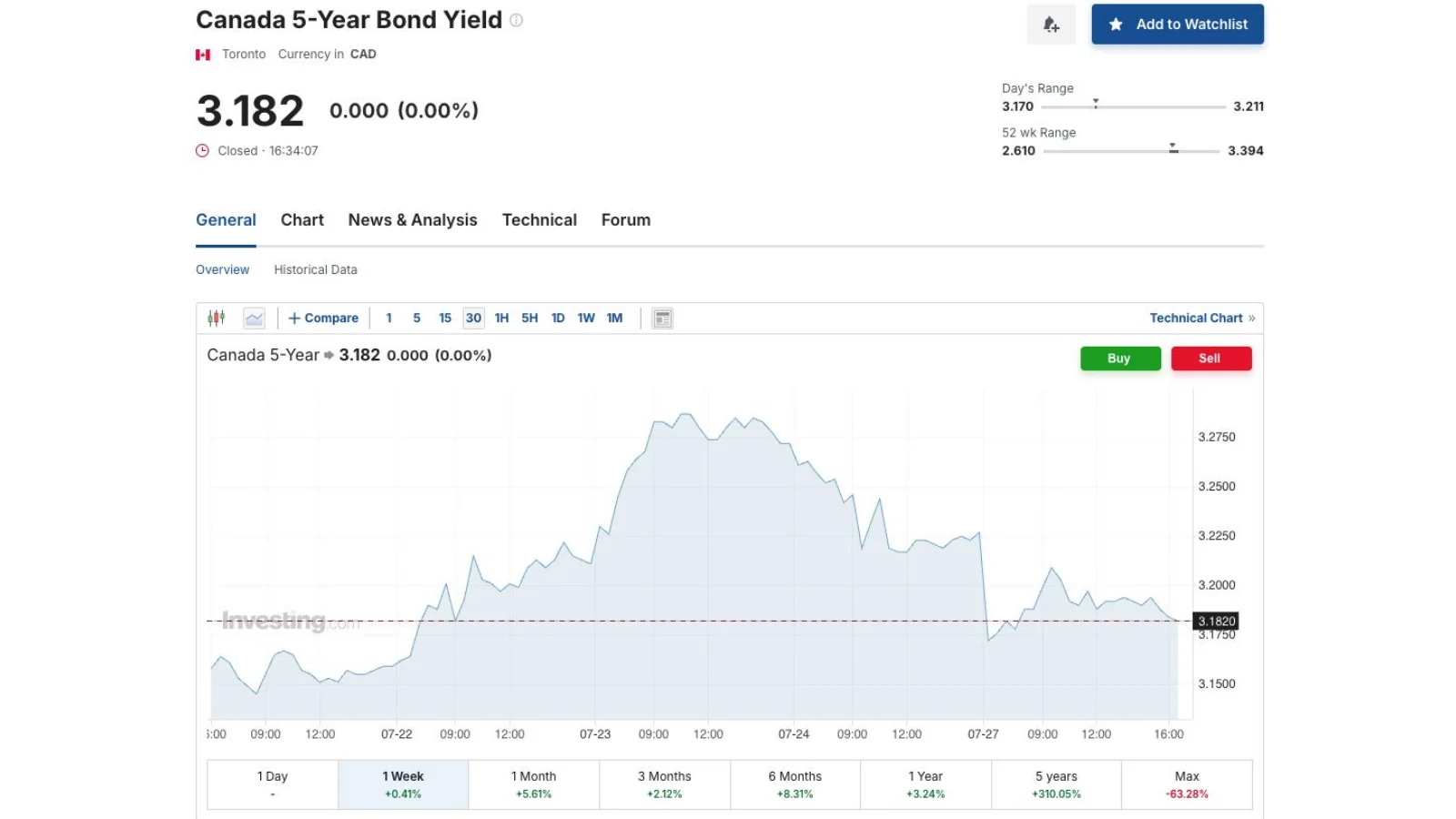This screenshot has width=1456, height=819.
Task: Select the 1 Year range
Action: click(x=925, y=784)
